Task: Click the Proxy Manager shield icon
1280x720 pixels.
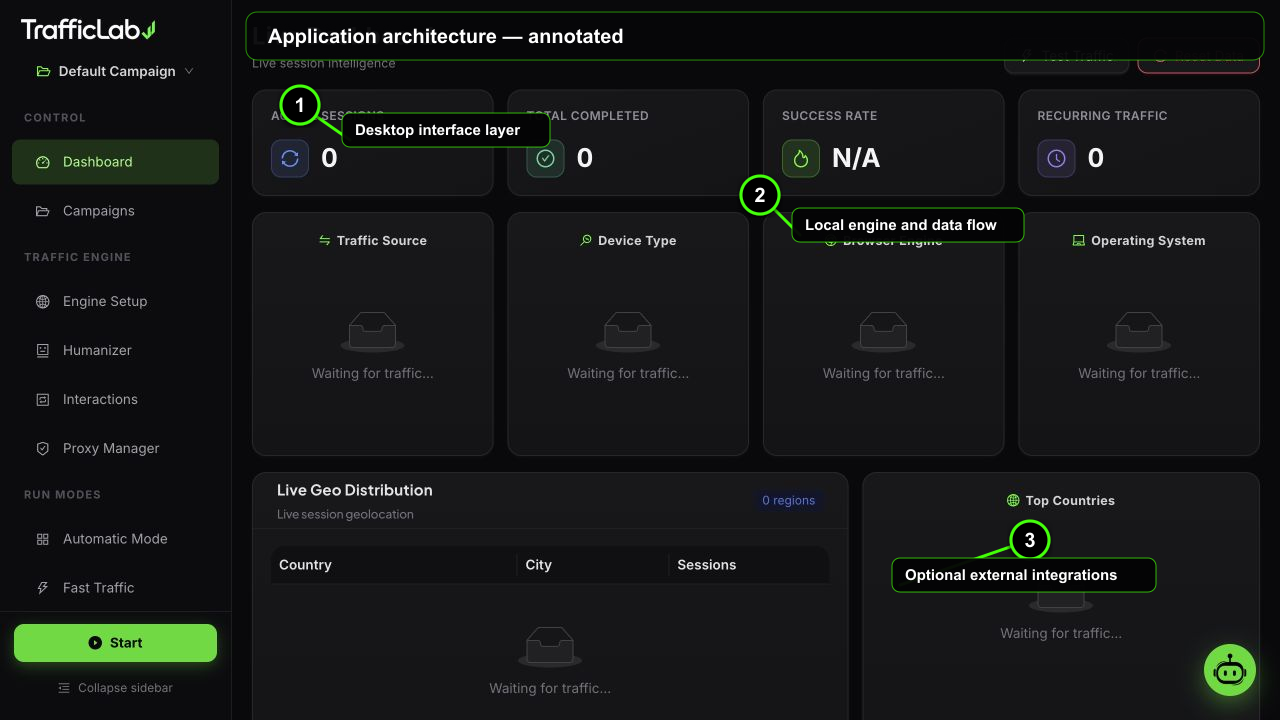Action: click(42, 448)
